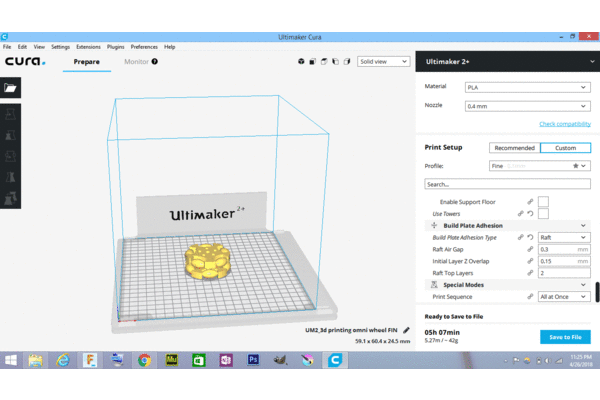Open the Solid view mode dropdown
The width and height of the screenshot is (600, 400).
tap(383, 61)
